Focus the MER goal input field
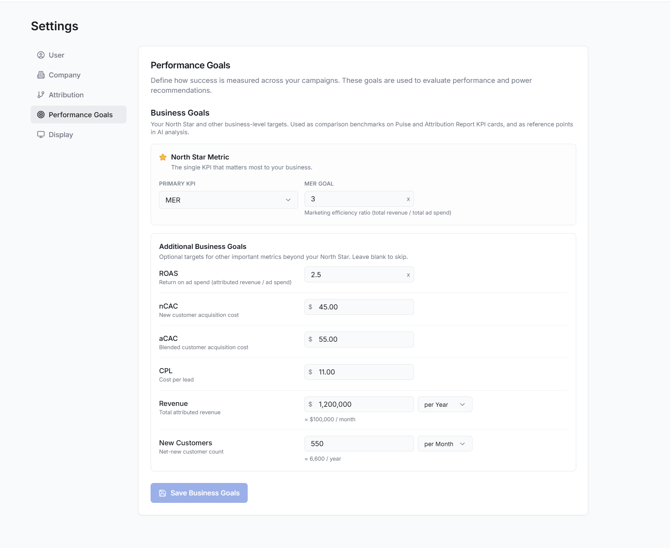Screen dimensions: 670x548 click(359, 199)
